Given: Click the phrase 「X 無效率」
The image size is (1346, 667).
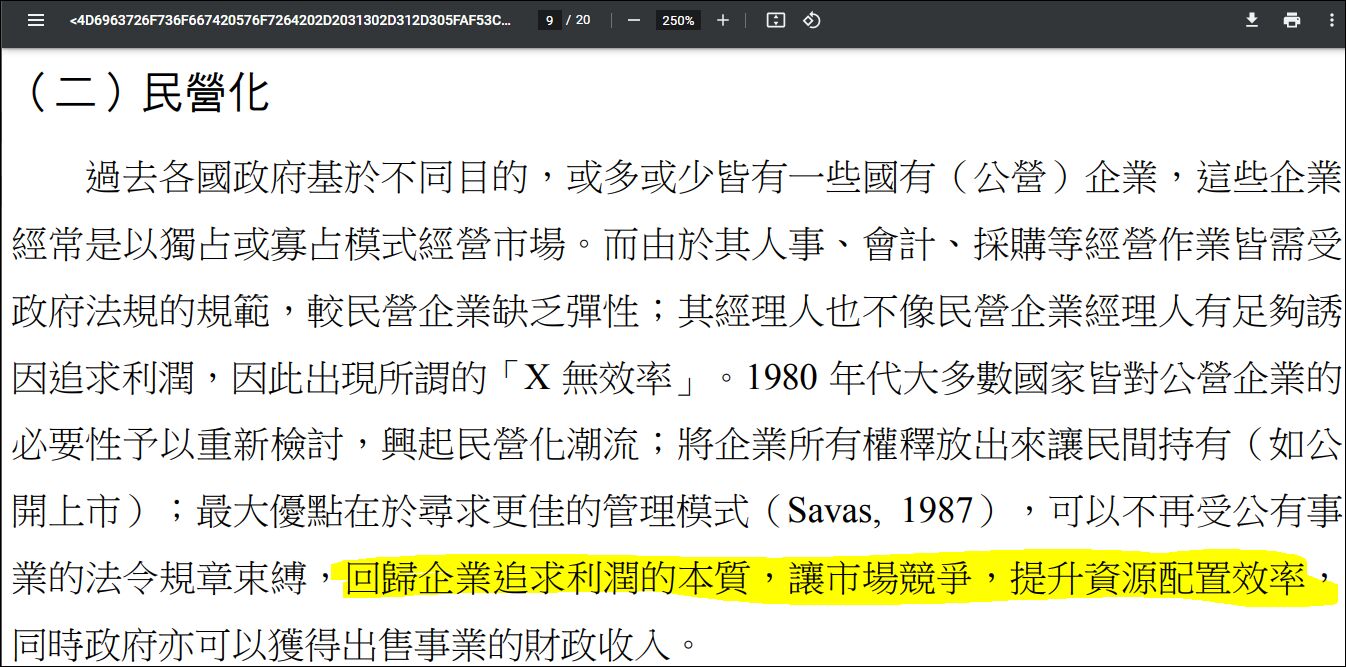Looking at the screenshot, I should coord(608,379).
